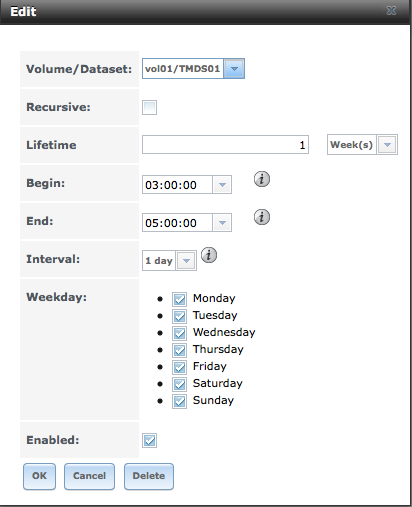
Task: Click the info icon beside End time
Action: coord(262,217)
